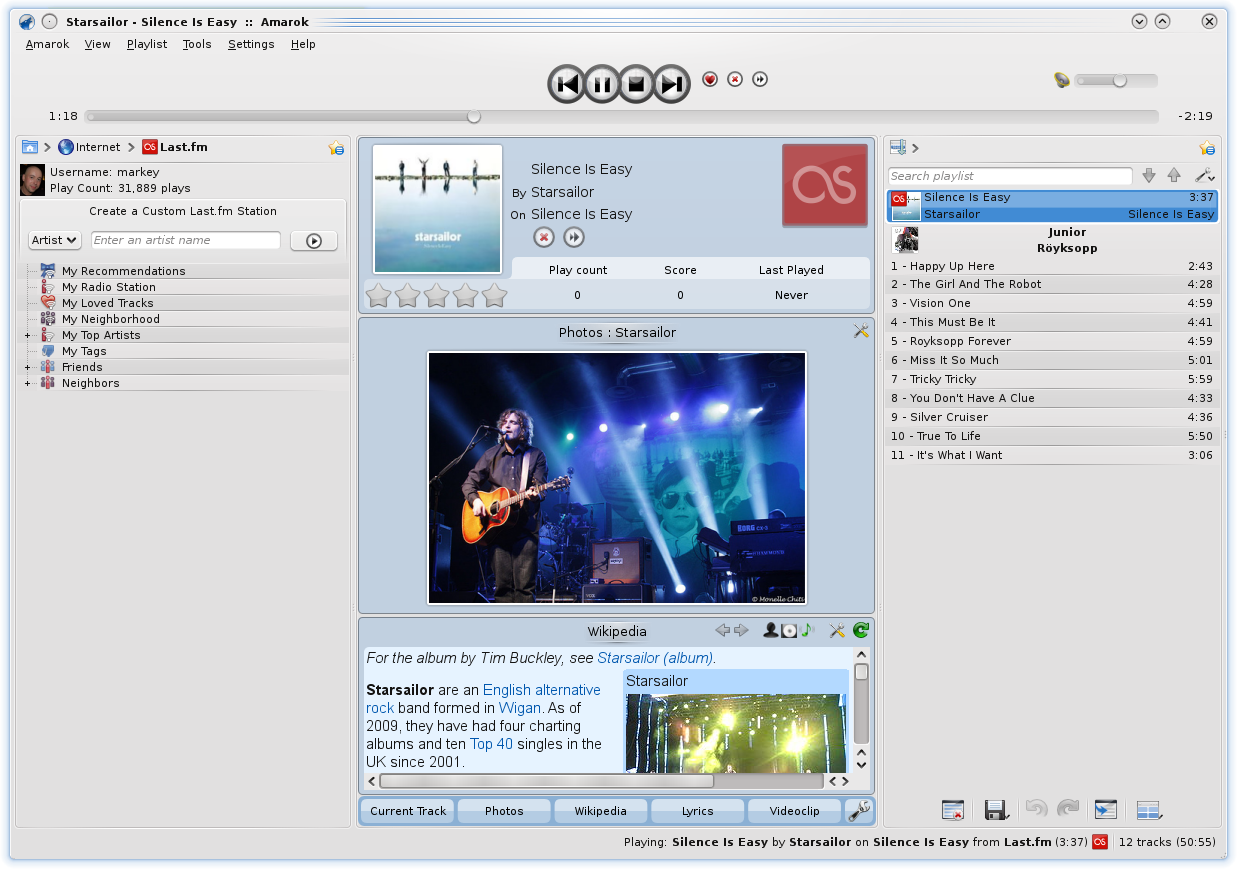Click the large Last.fm logo emblem
Screen dimensions: 1237x870
(x=825, y=185)
